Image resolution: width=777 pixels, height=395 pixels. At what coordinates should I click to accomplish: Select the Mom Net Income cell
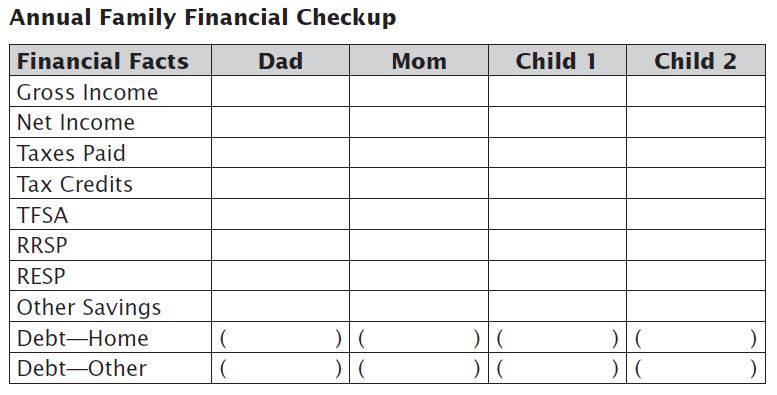419,122
